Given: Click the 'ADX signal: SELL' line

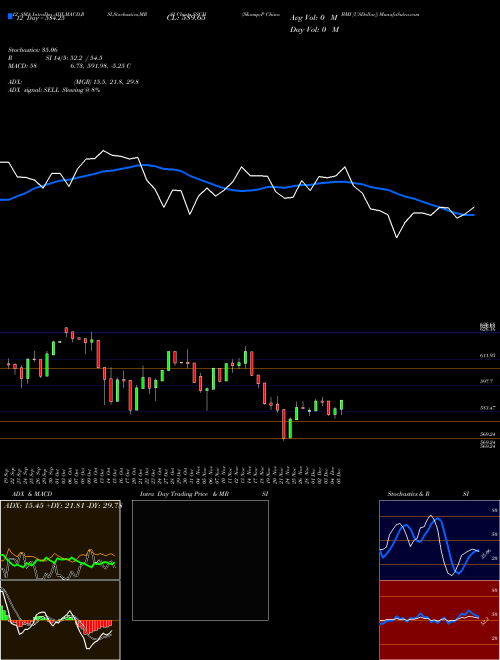Looking at the screenshot, I should tap(54, 90).
